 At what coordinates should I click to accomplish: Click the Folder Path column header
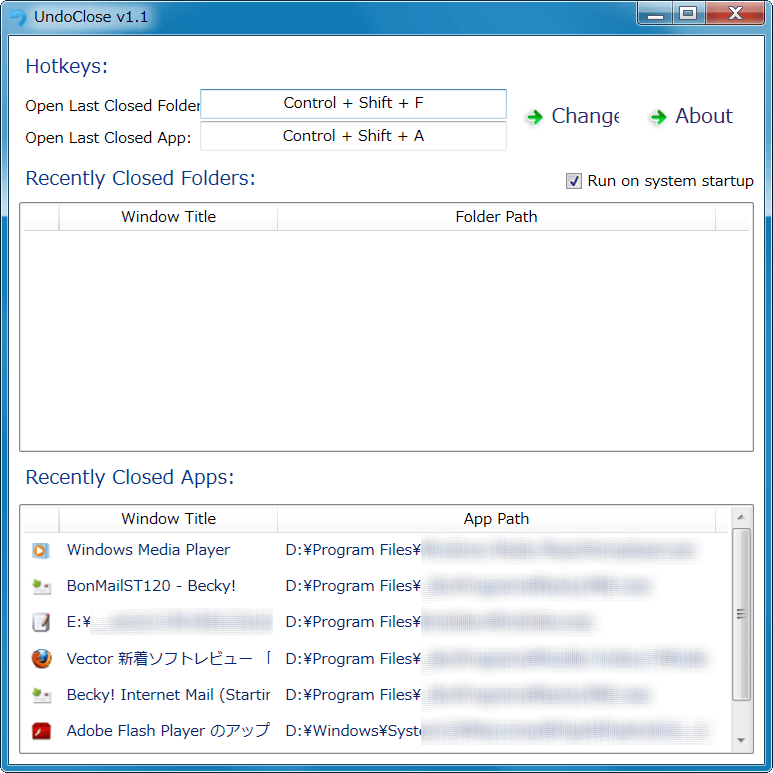tap(496, 217)
